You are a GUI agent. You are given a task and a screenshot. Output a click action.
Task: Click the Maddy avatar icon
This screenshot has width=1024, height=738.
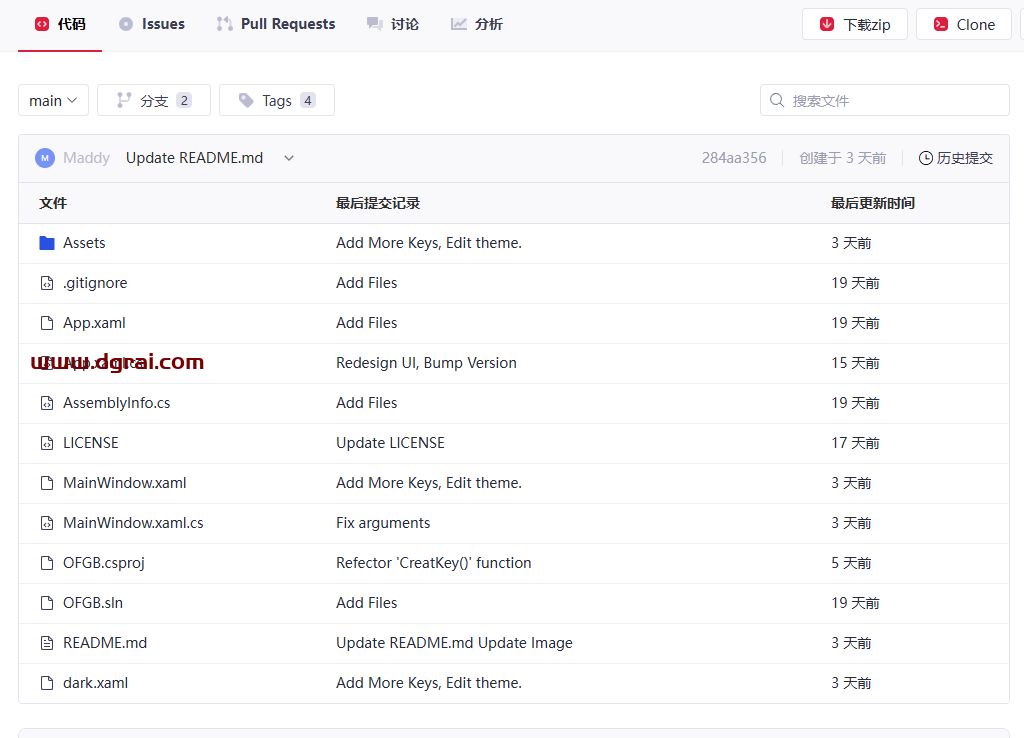[45, 158]
